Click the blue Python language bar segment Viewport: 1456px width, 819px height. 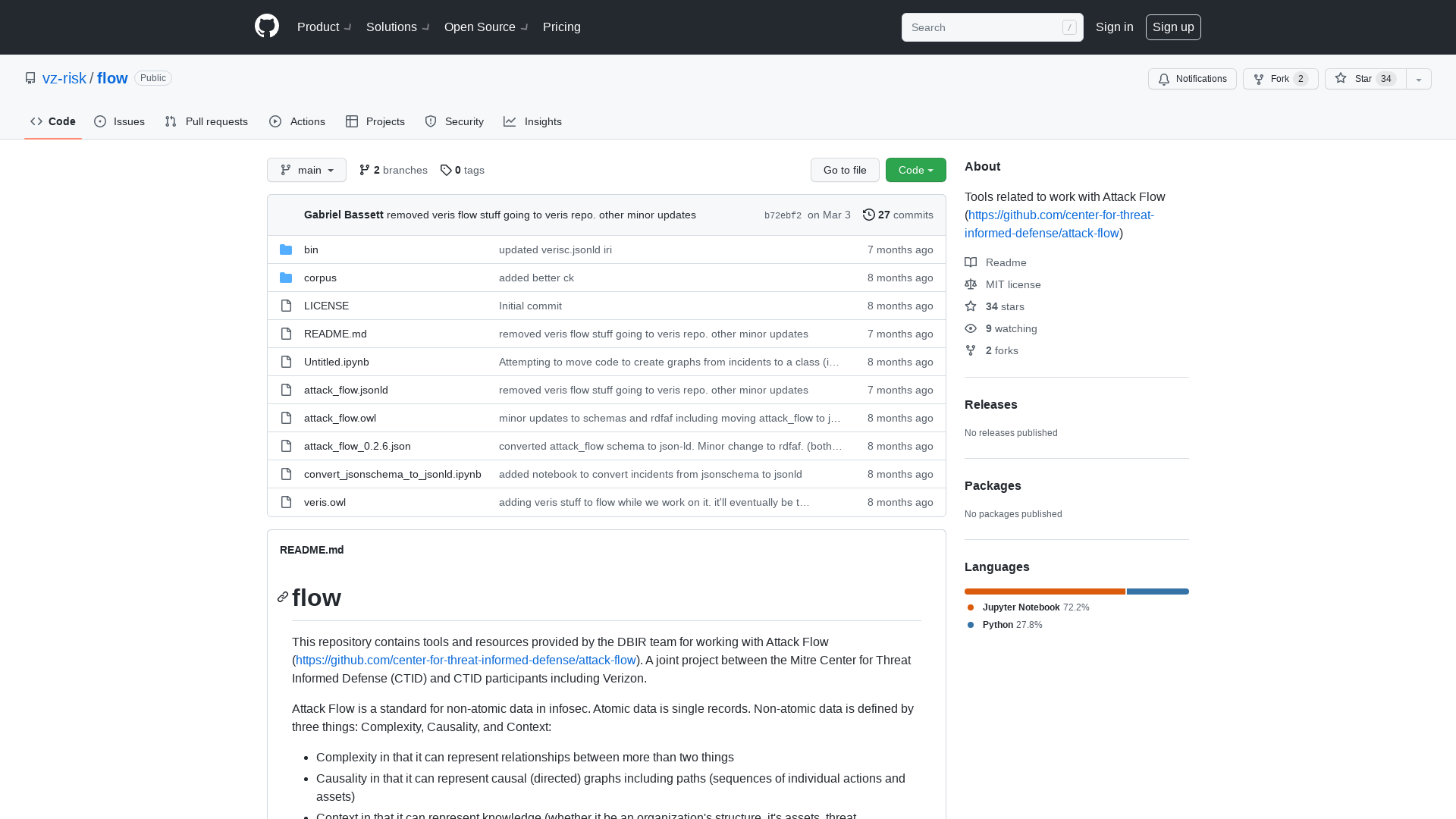(x=1158, y=591)
